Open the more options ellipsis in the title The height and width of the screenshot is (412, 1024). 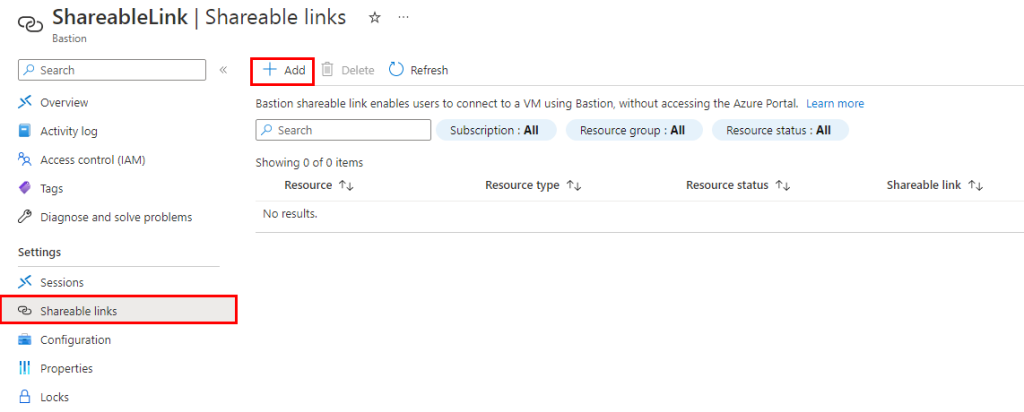(404, 17)
